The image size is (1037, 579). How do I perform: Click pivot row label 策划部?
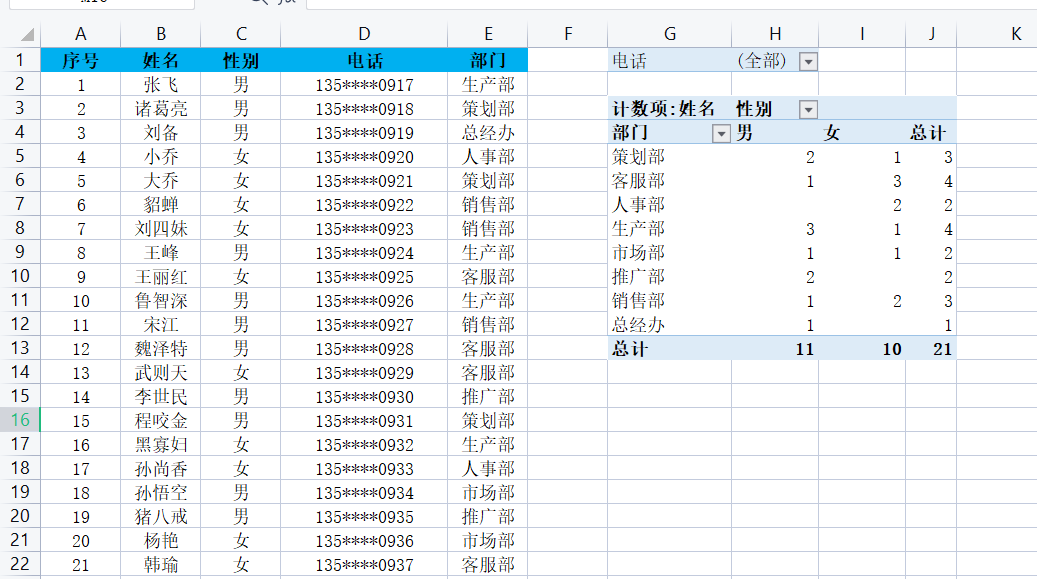[638, 157]
